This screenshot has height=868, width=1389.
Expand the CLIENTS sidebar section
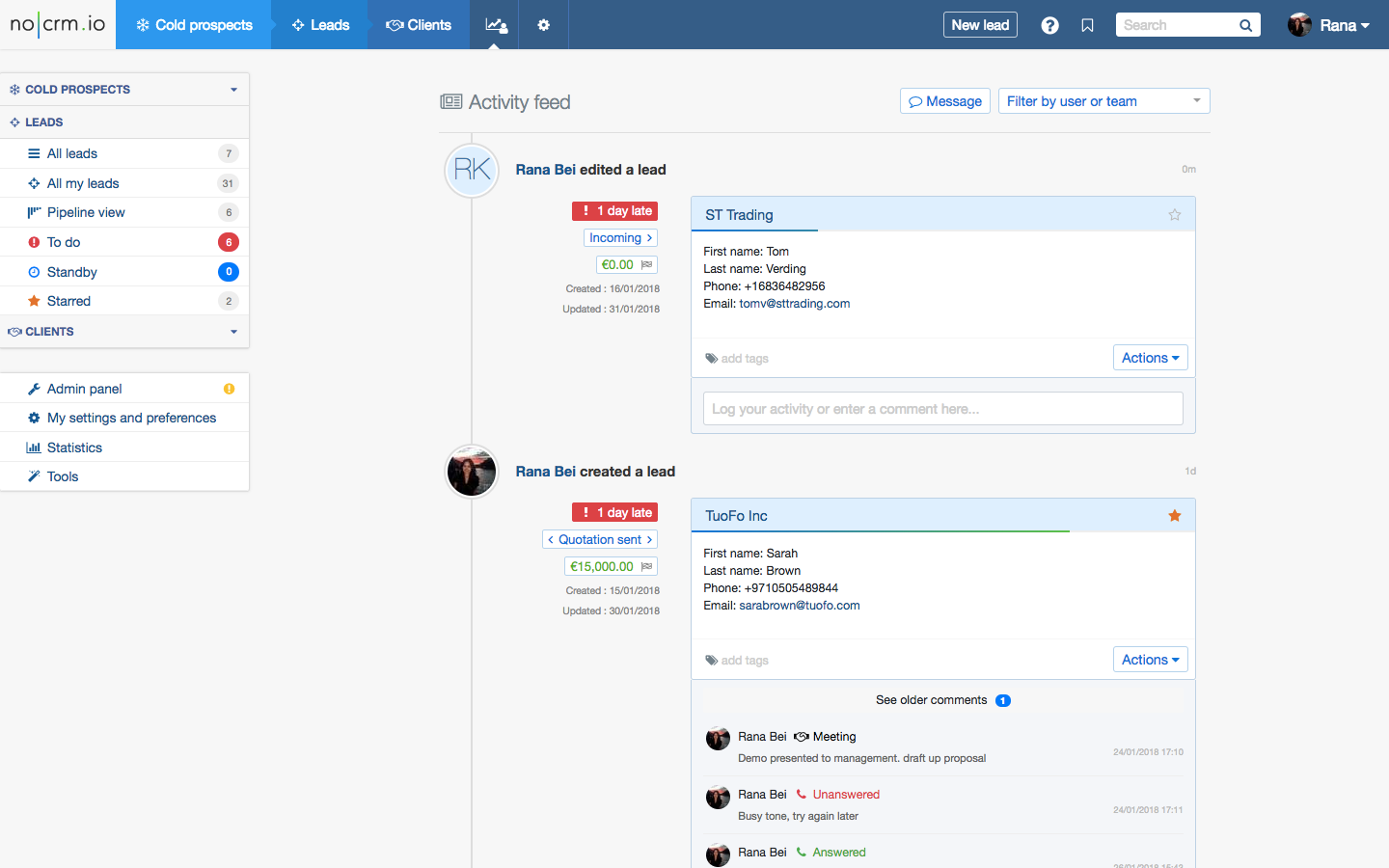coord(124,332)
